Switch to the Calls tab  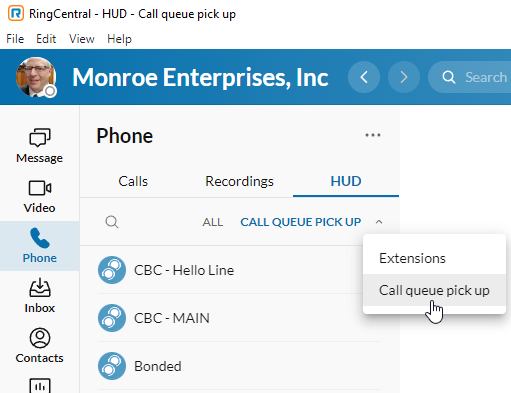[133, 181]
